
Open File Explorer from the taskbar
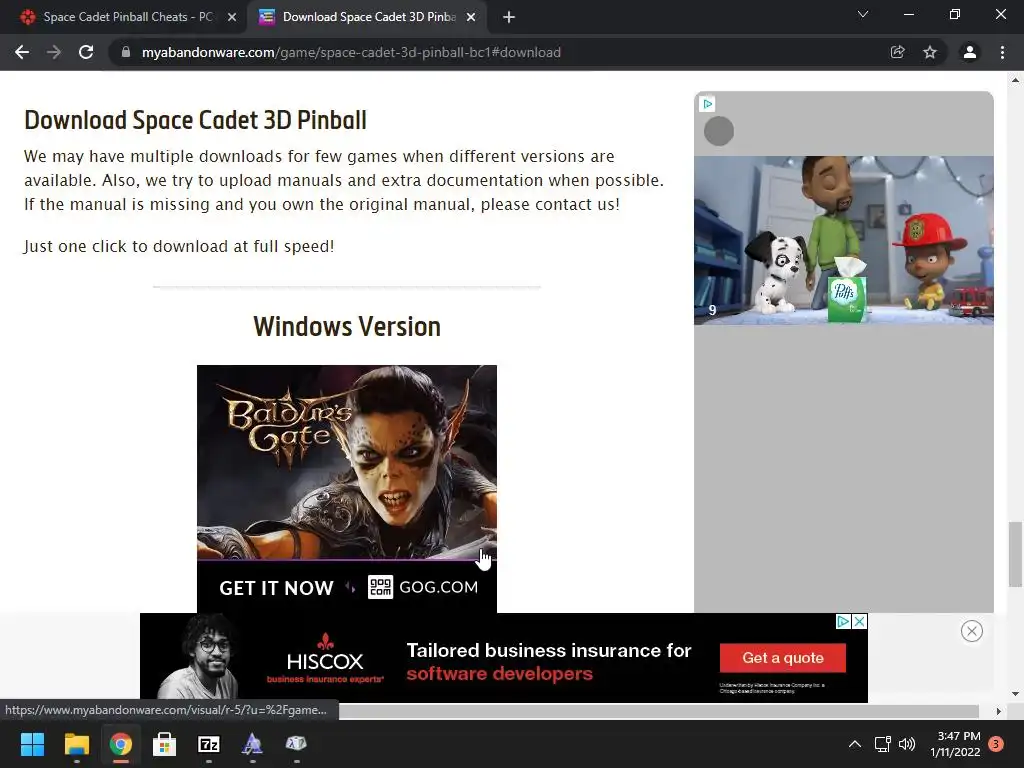click(x=76, y=744)
